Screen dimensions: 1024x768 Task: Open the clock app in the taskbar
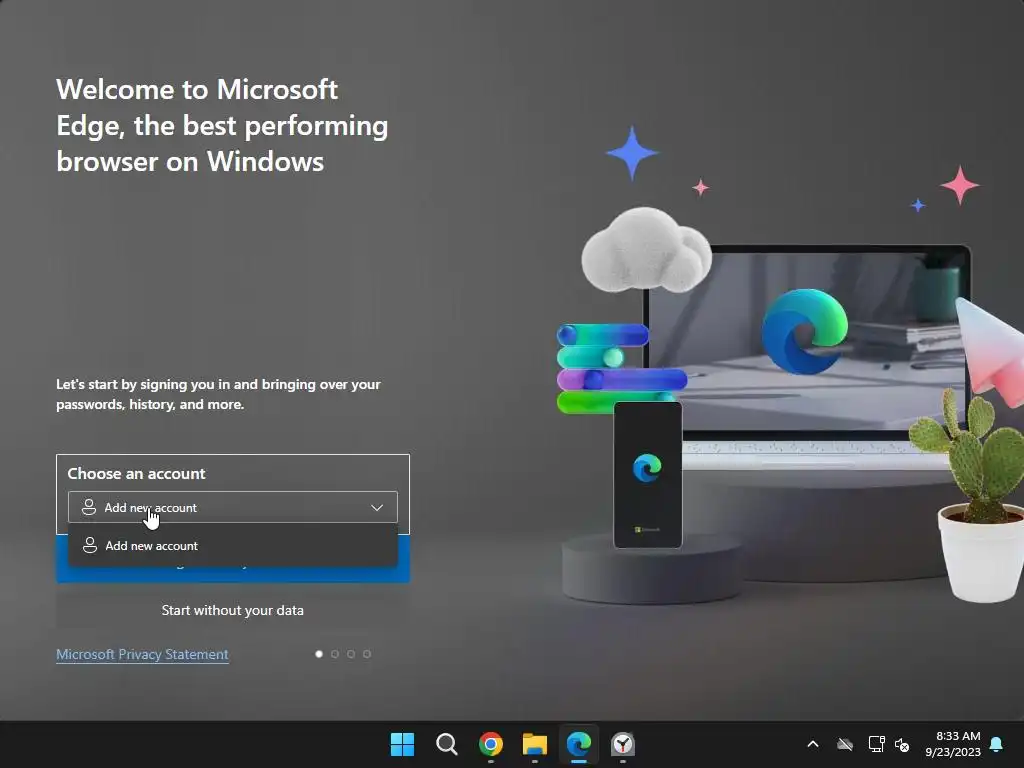tap(622, 744)
